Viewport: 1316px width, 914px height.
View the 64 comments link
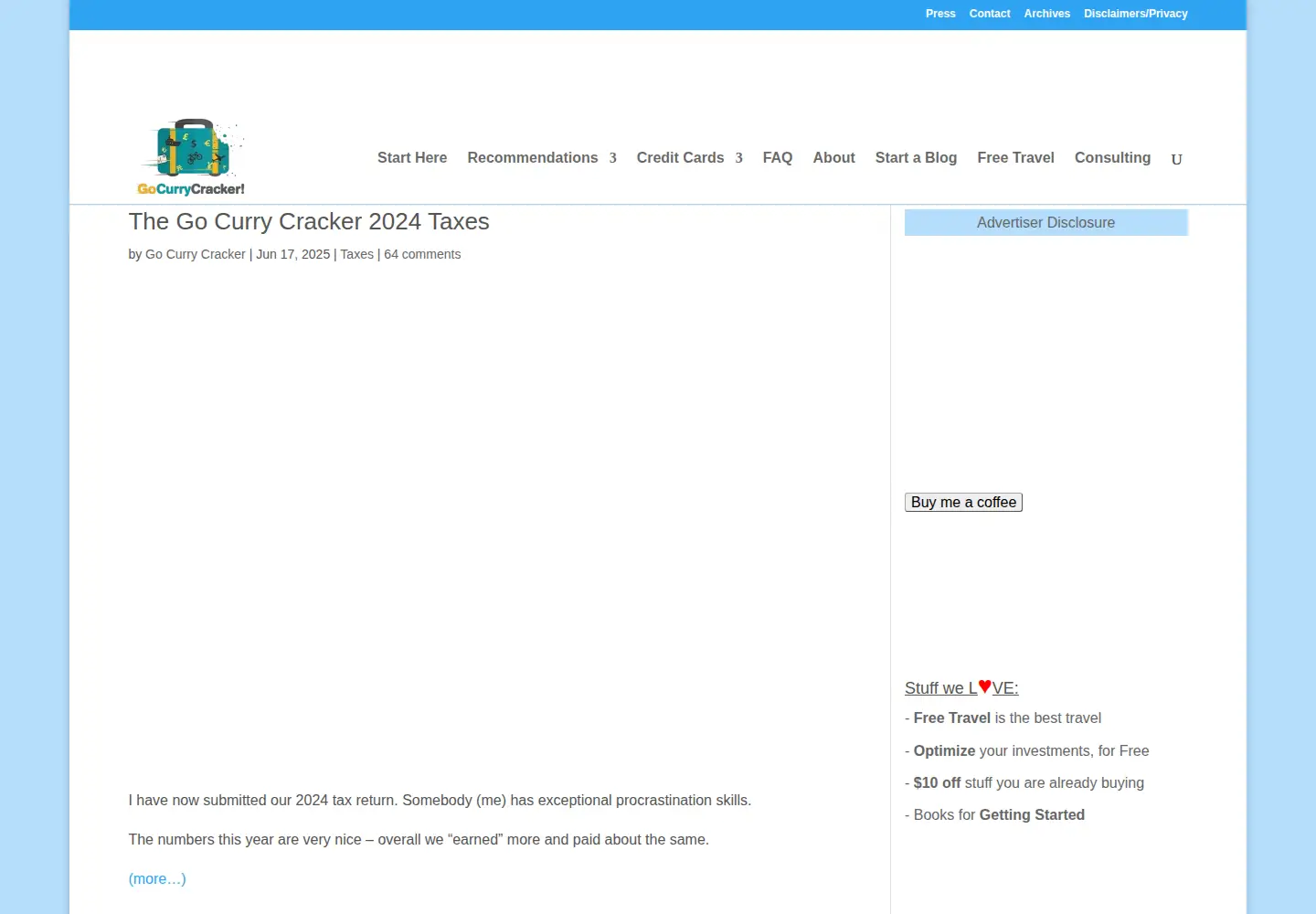tap(422, 254)
